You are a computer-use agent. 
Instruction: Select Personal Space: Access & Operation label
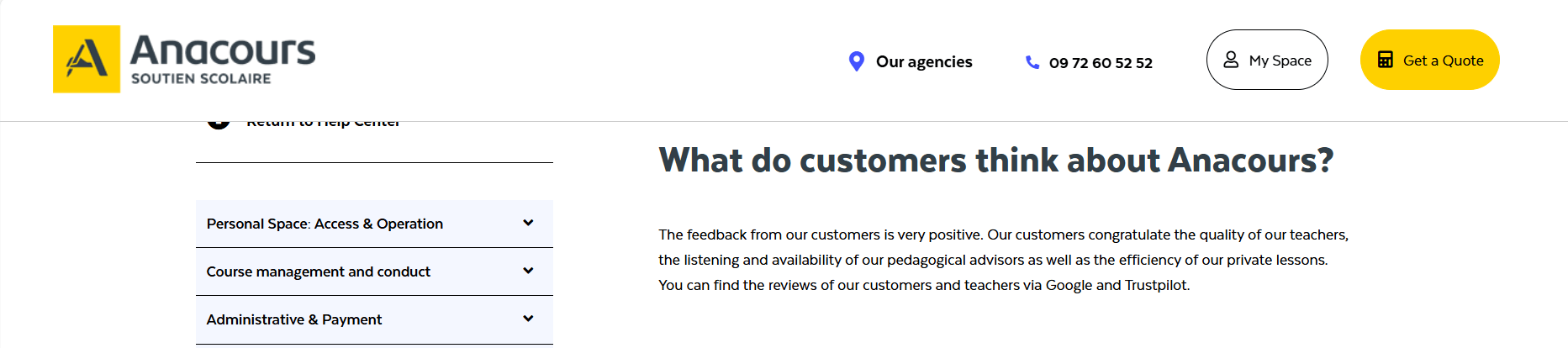point(325,224)
